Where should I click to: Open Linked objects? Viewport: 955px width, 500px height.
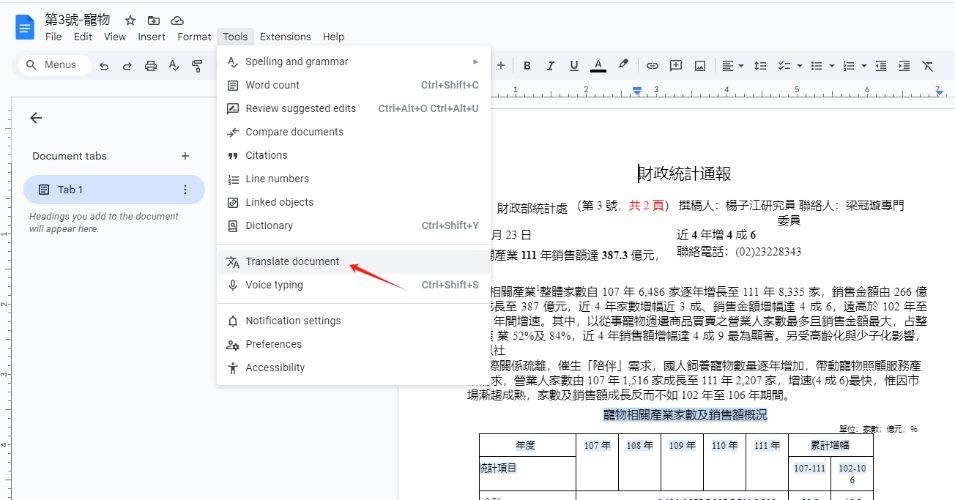[x=353, y=202]
